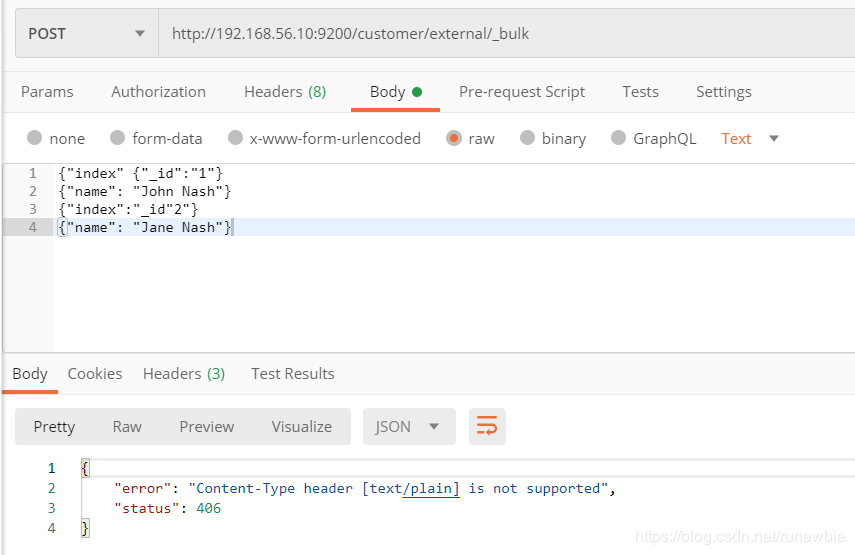Switch to Raw response view
The width and height of the screenshot is (855, 555).
coord(127,426)
